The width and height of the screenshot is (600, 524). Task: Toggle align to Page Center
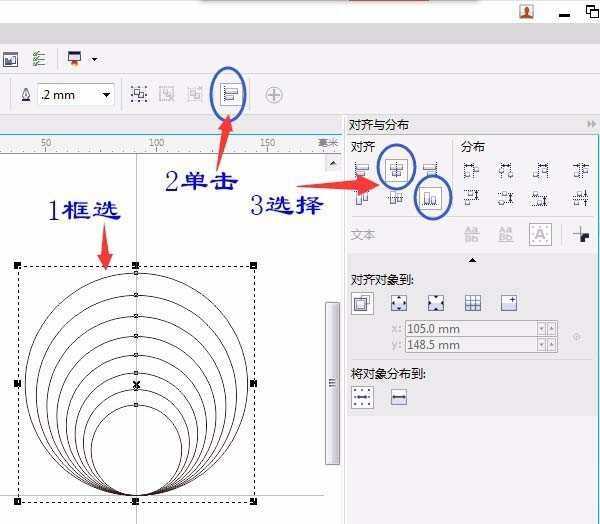pyautogui.click(x=436, y=303)
